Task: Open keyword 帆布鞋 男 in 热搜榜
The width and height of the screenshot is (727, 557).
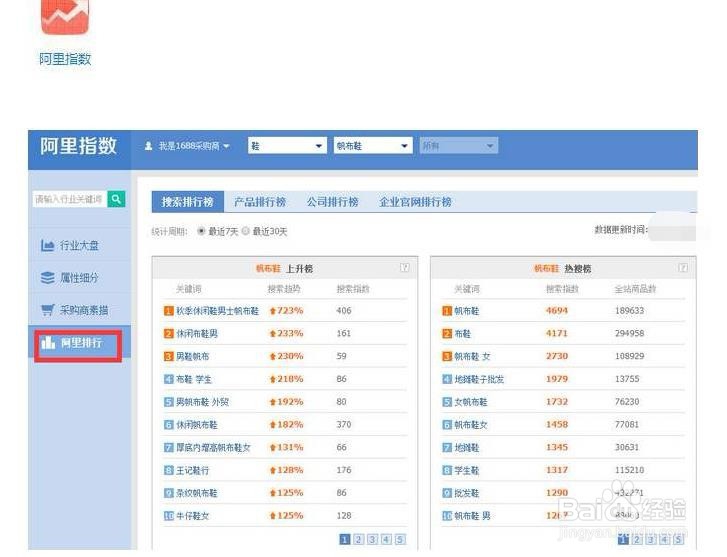Action: click(x=472, y=515)
